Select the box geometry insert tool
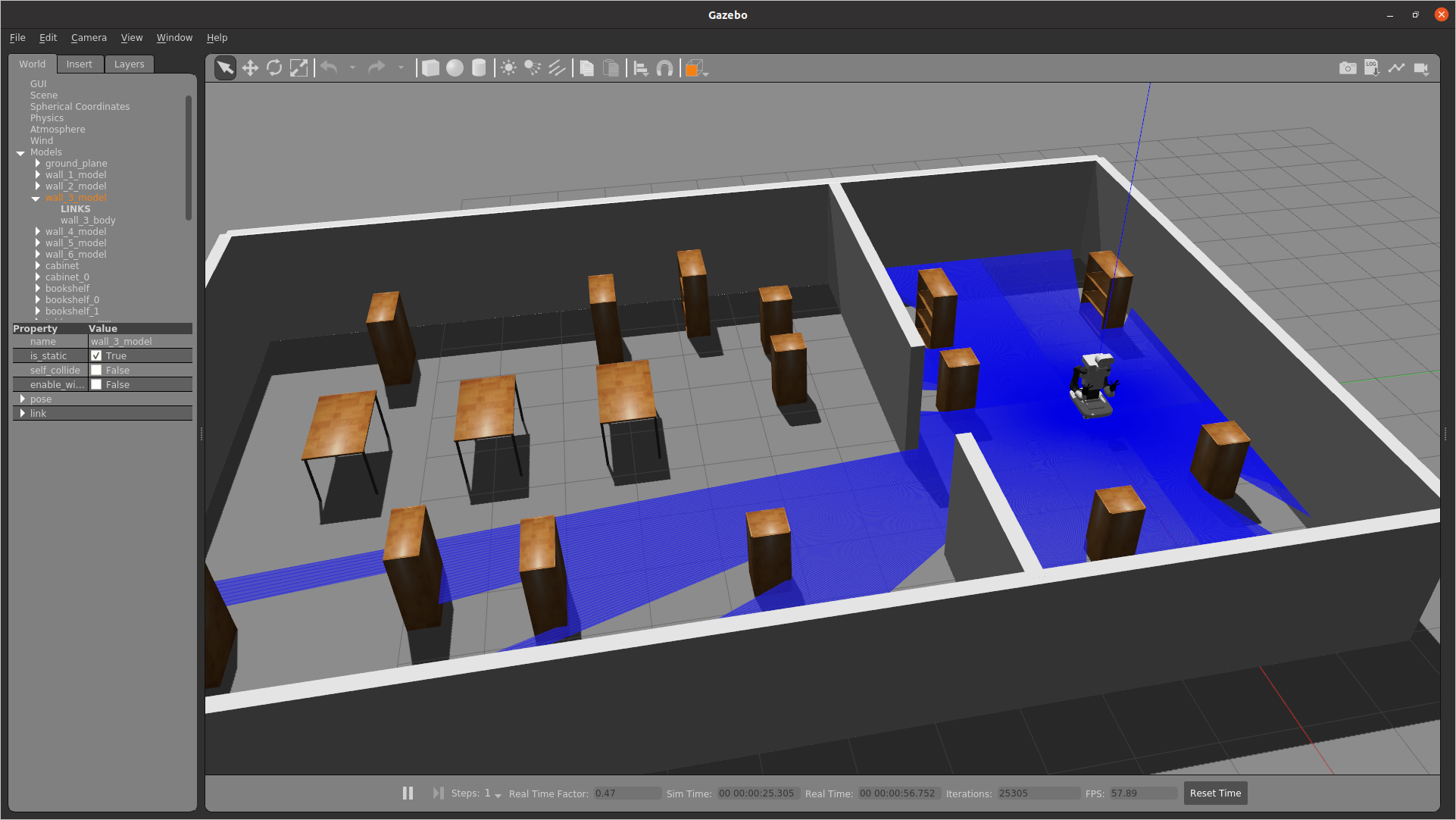This screenshot has width=1456, height=820. [430, 68]
